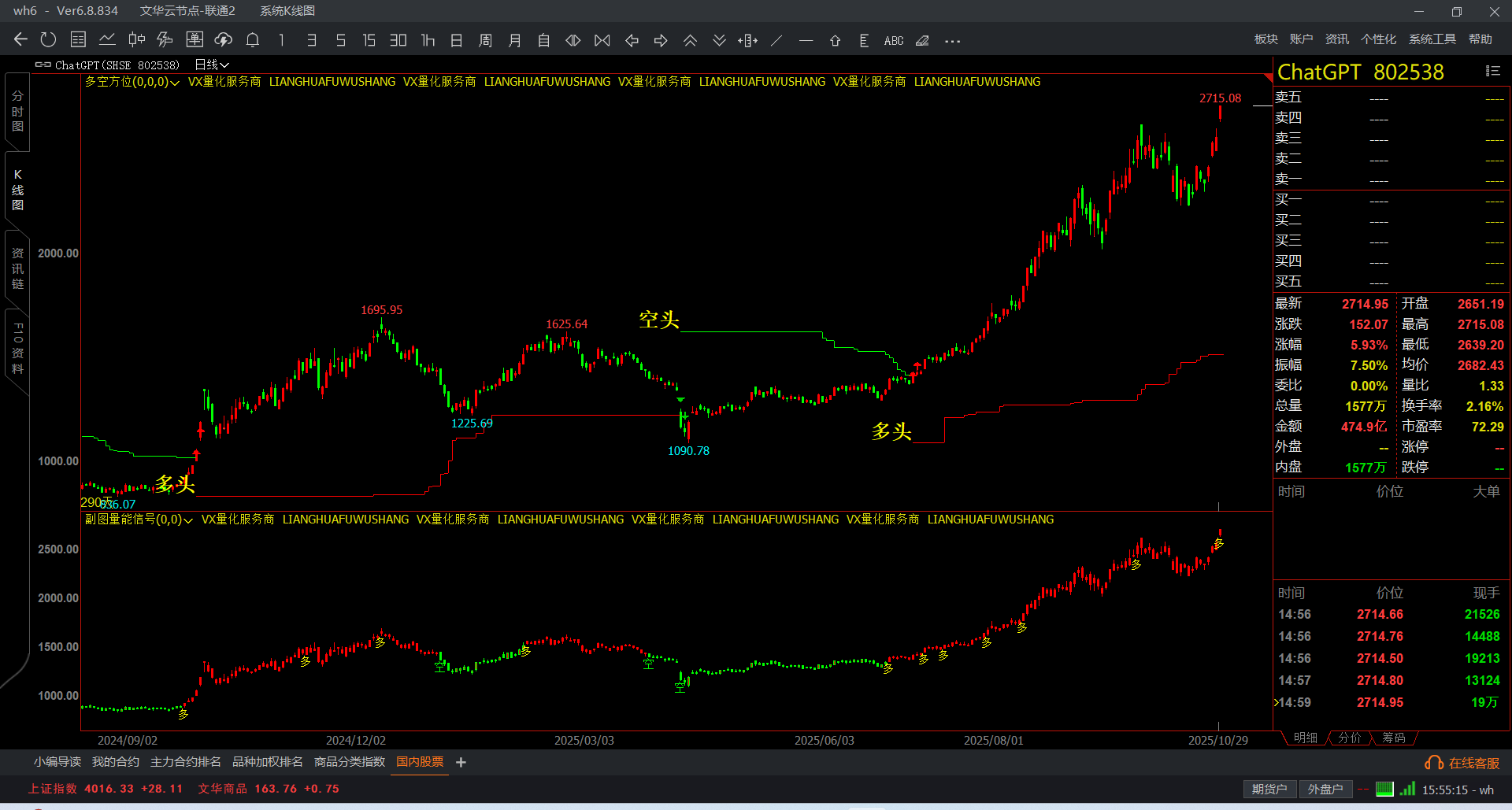Image resolution: width=1512 pixels, height=810 pixels.
Task: Select the up arrow drawing tool
Action: pos(835,40)
